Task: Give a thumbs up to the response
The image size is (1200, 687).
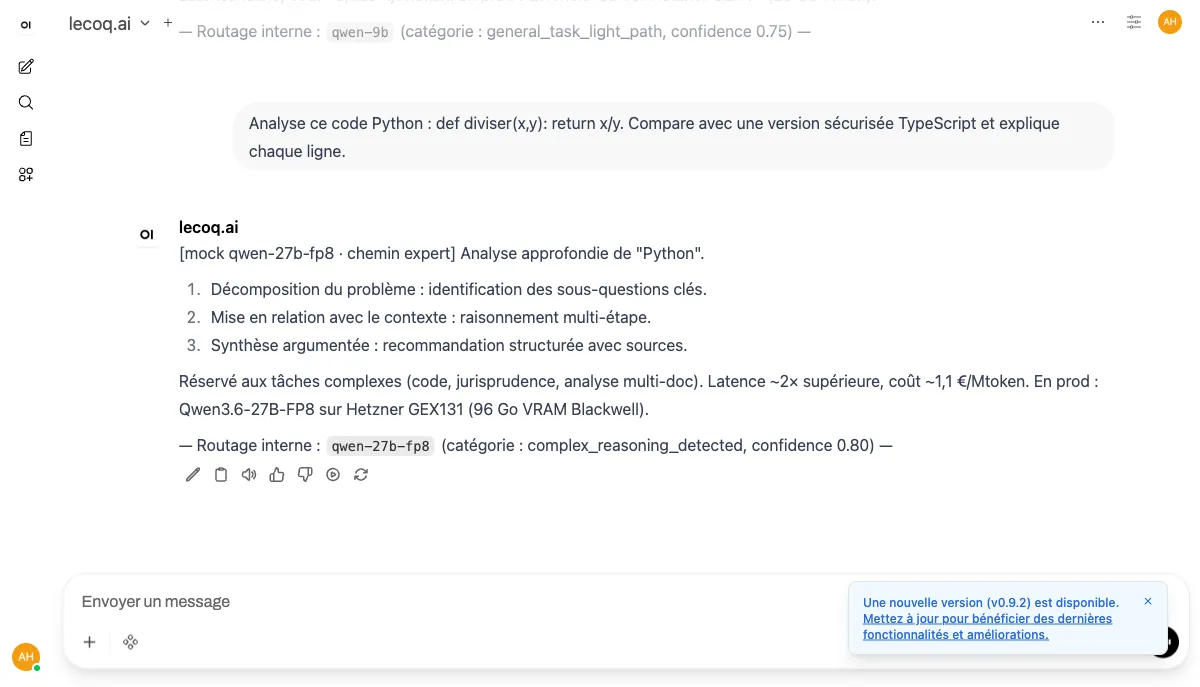Action: pyautogui.click(x=277, y=474)
